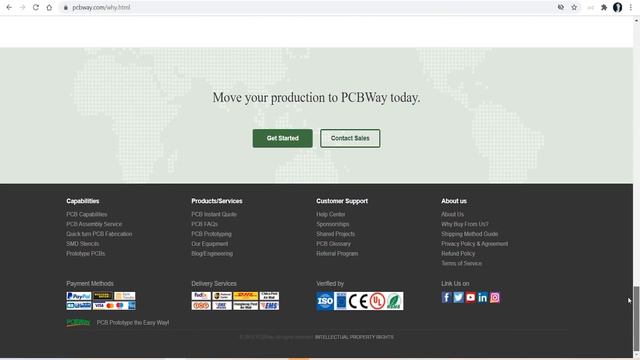The height and width of the screenshot is (360, 640).
Task: Open the Our Equipment link
Action: click(x=210, y=244)
